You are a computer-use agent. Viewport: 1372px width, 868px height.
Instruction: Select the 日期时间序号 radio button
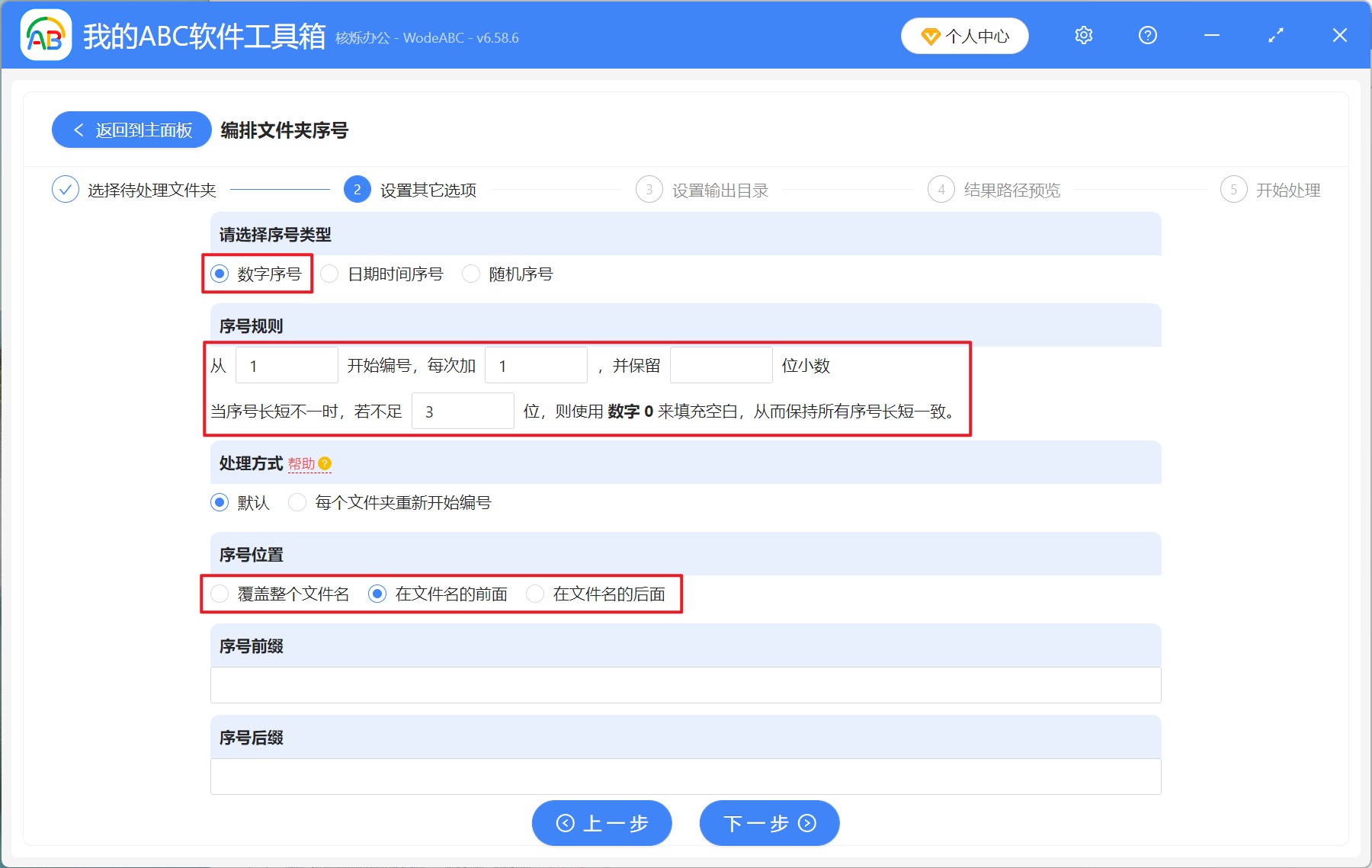point(329,274)
